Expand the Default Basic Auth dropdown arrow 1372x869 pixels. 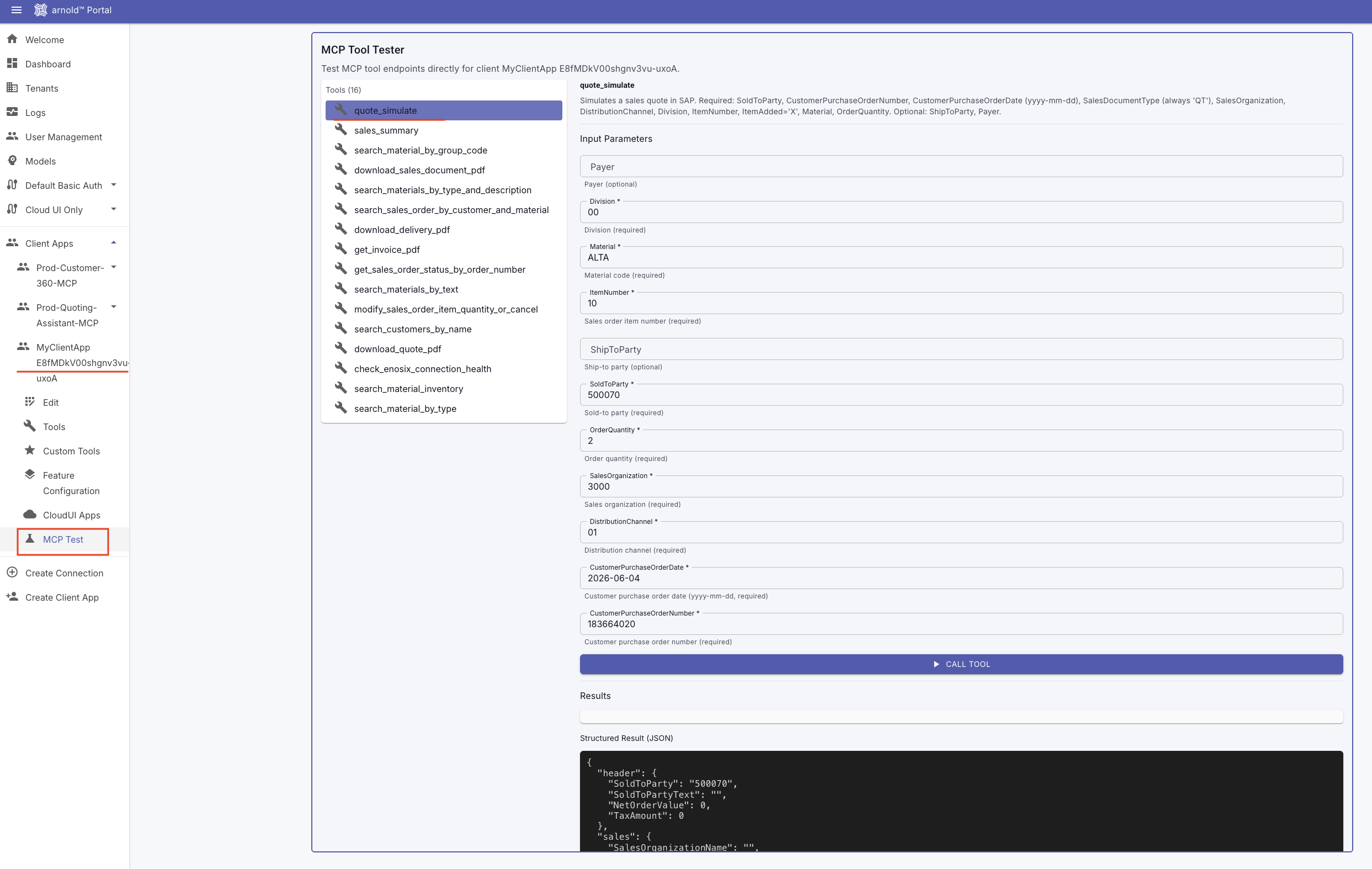tap(113, 184)
